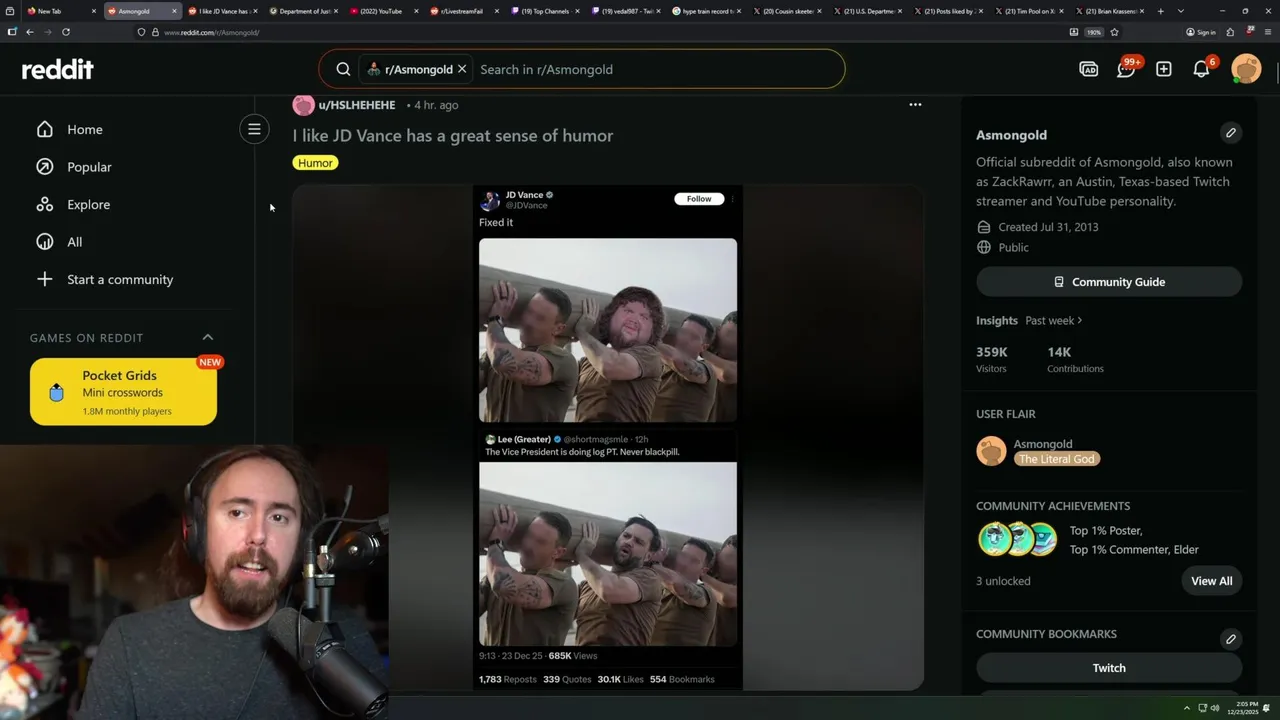Bookmark this page with the star icon

point(1114,32)
